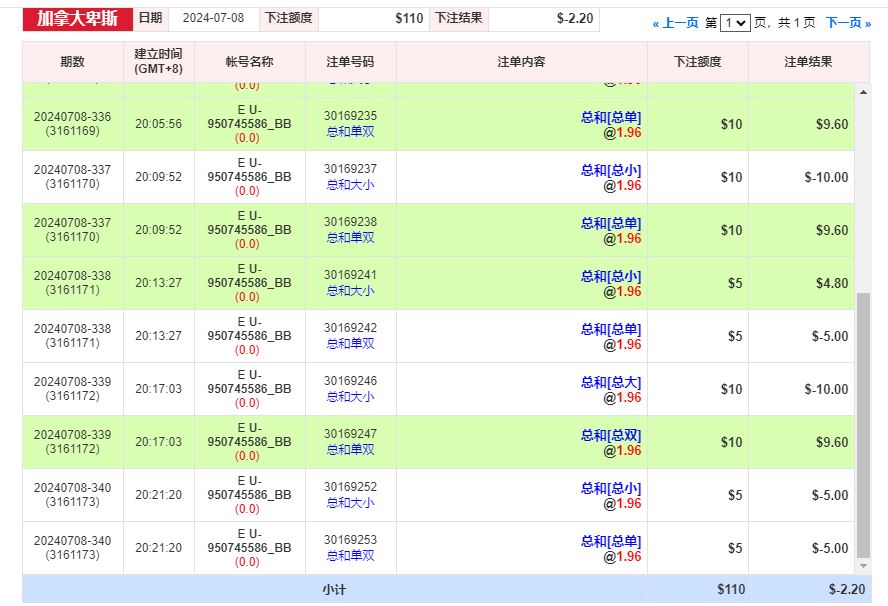
Task: Click the vertical scrollbar thumb
Action: pyautogui.click(x=863, y=425)
